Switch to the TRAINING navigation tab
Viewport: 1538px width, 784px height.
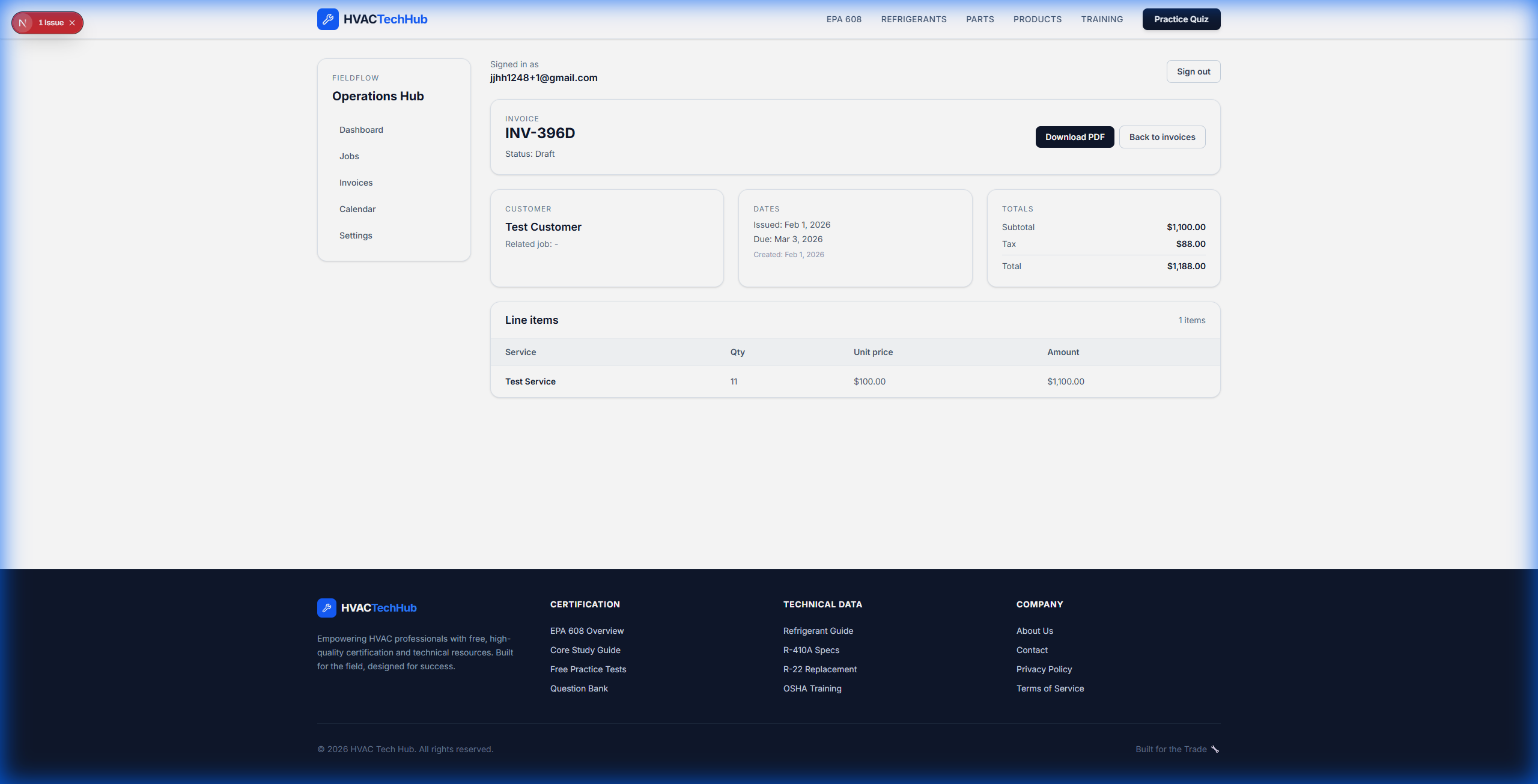point(1102,19)
